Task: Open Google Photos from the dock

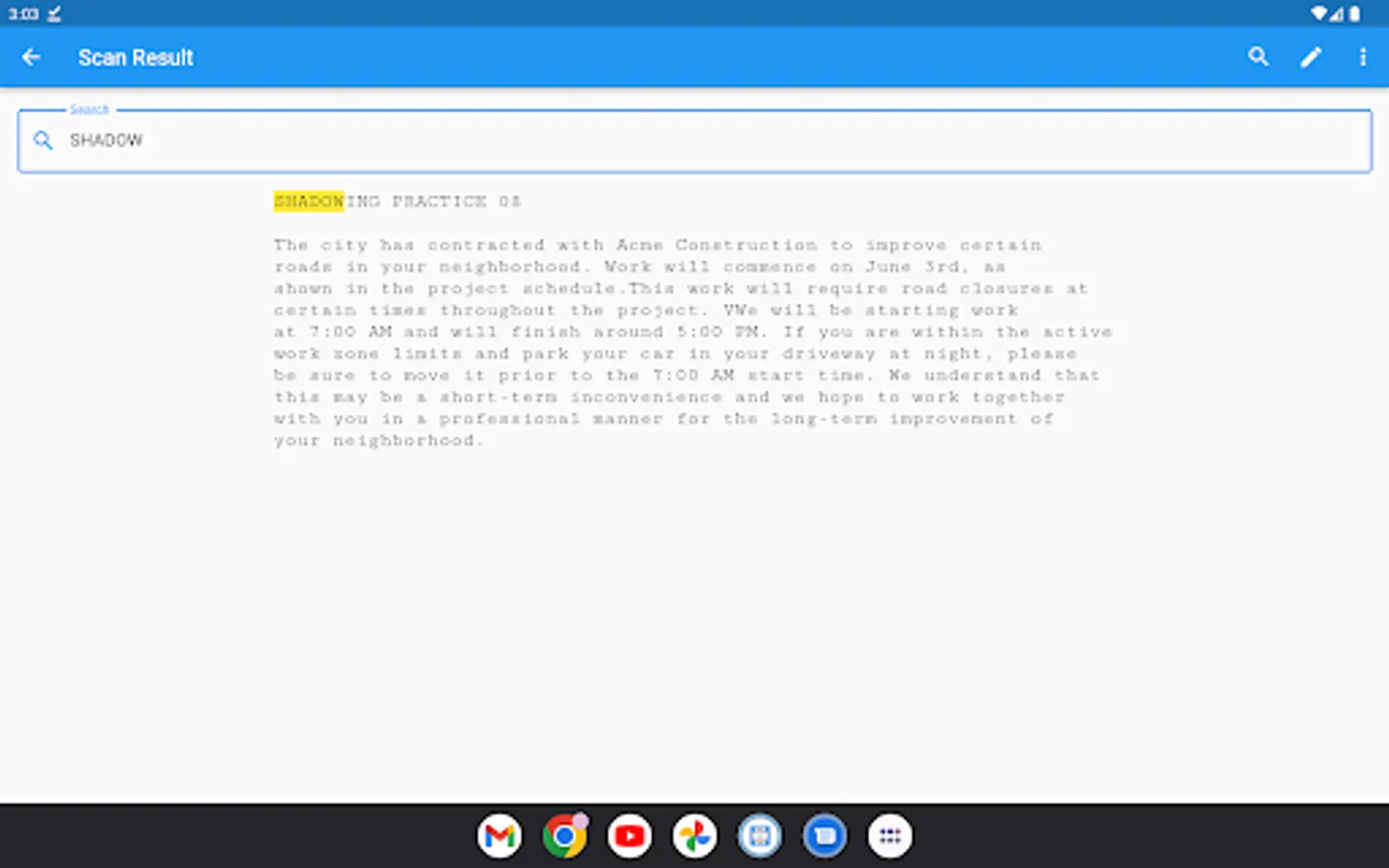Action: click(x=694, y=835)
